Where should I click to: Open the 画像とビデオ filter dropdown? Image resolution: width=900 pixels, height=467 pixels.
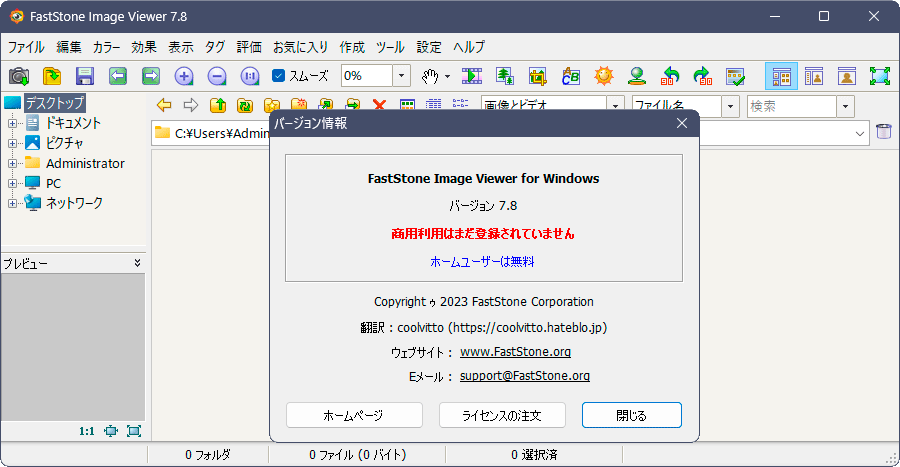pos(615,106)
